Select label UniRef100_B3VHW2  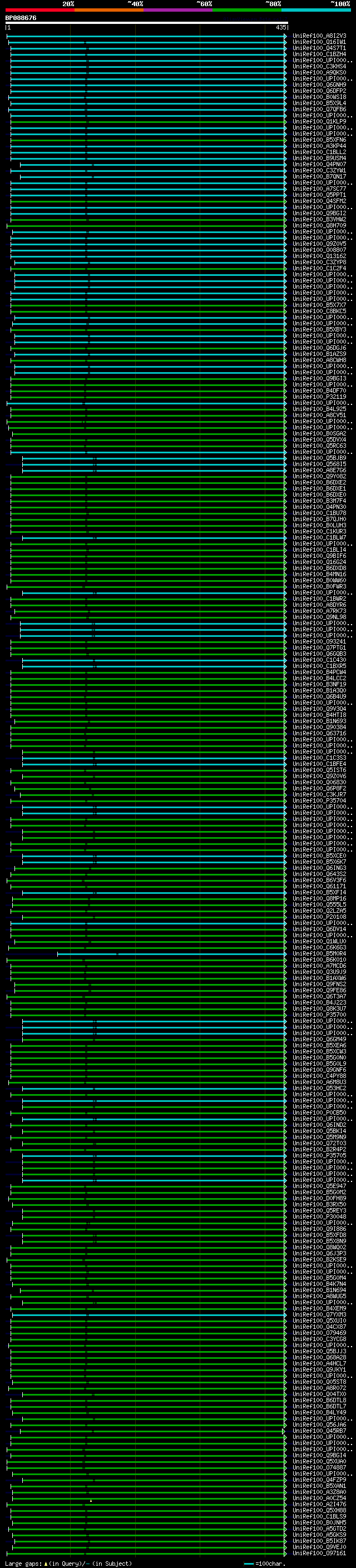pyautogui.click(x=319, y=219)
